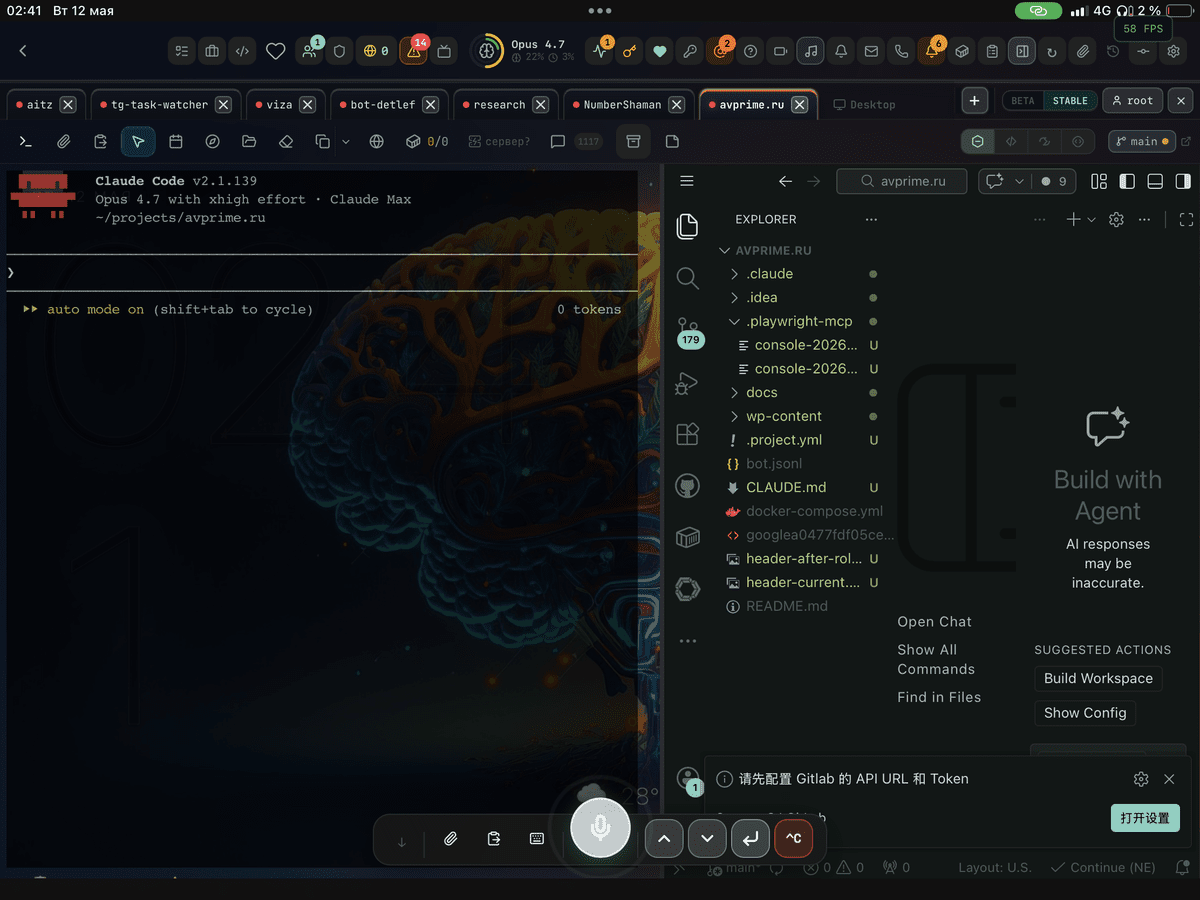Open the dropdown arrow next to the copy icon

pyautogui.click(x=346, y=142)
